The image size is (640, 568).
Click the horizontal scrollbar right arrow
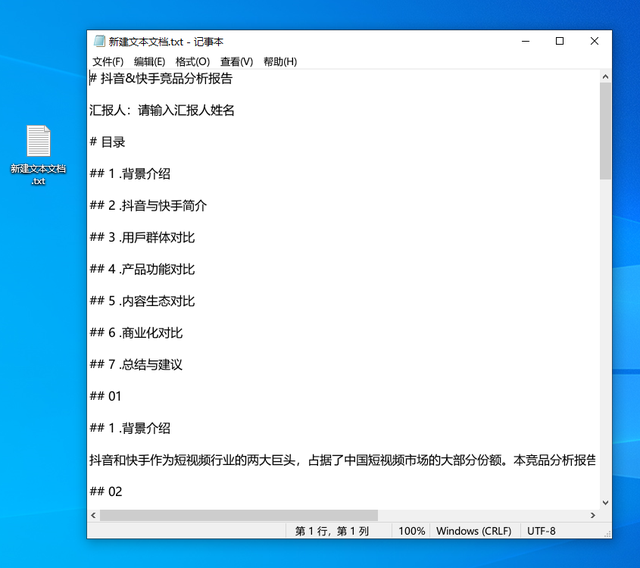point(593,515)
